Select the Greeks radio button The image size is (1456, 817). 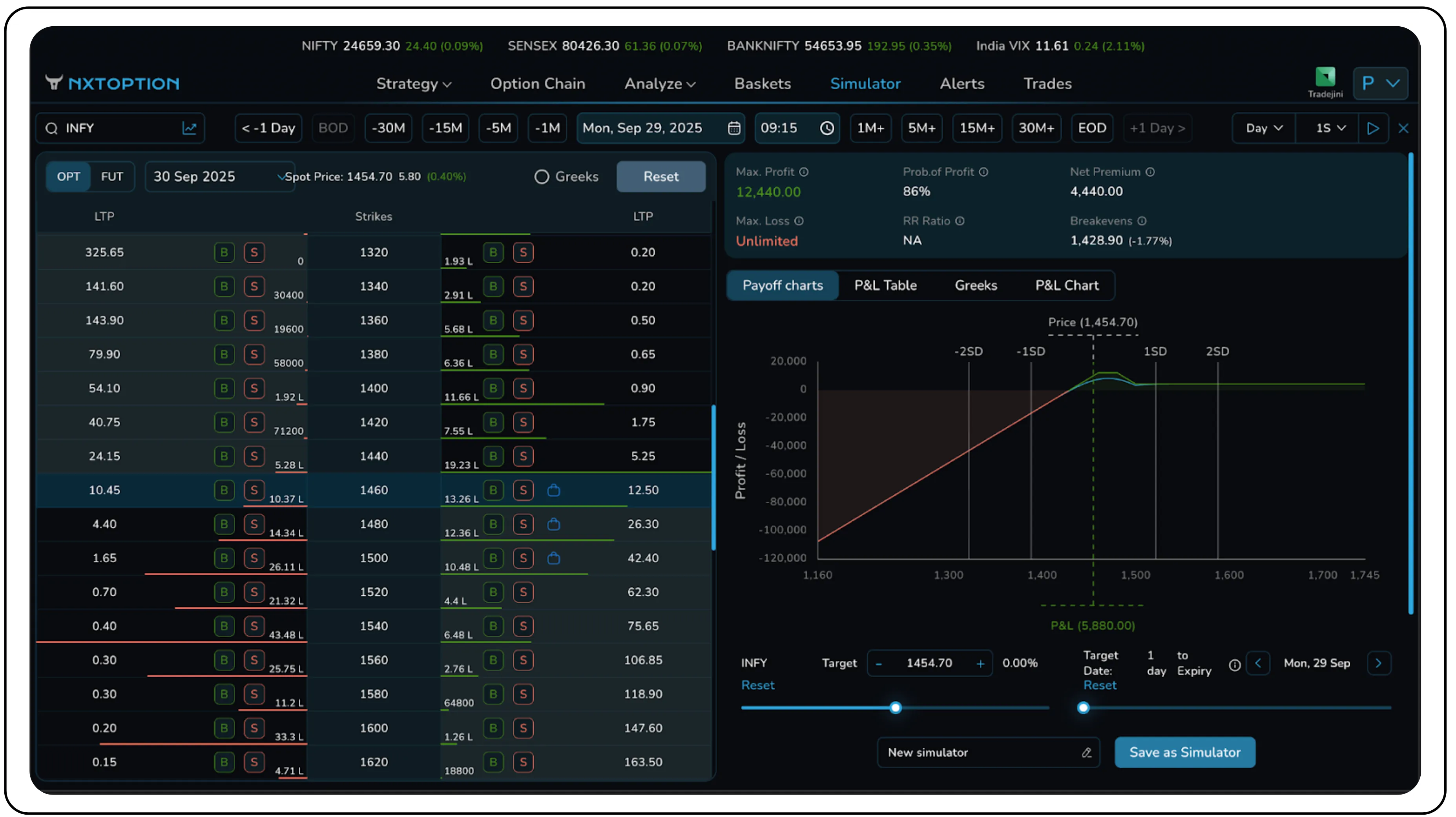[x=542, y=176]
